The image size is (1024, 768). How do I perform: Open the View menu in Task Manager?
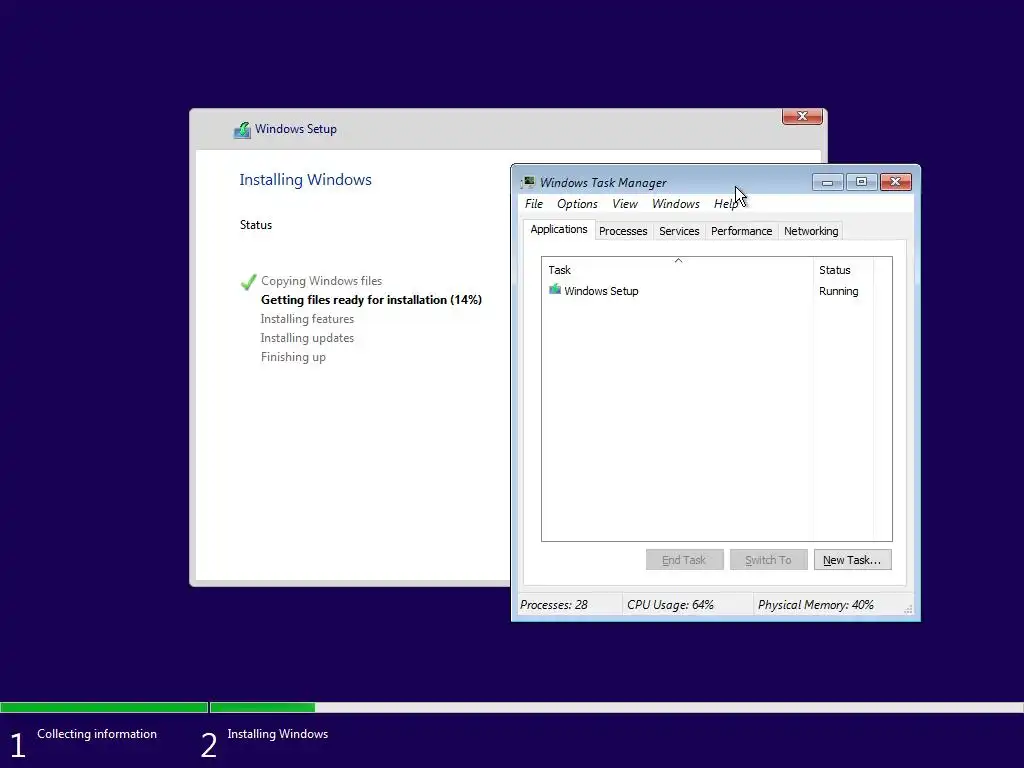pyautogui.click(x=624, y=204)
